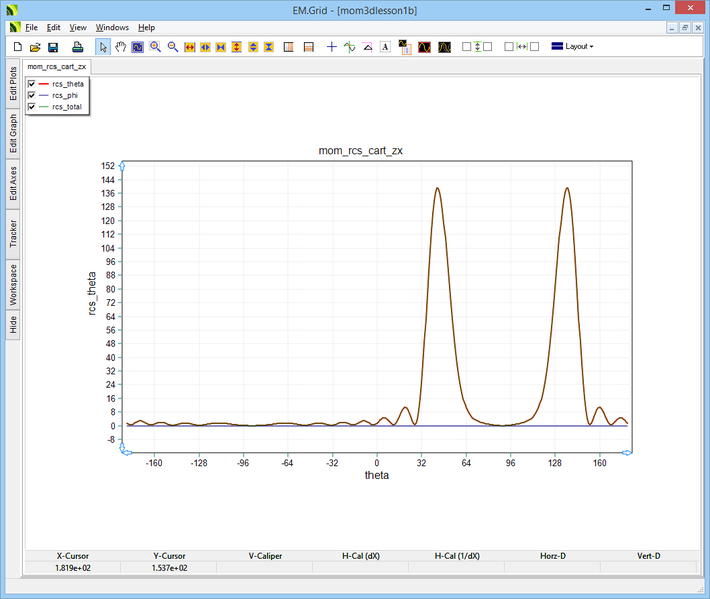Toggle the rcs_phi plot visibility checkbox

[x=33, y=95]
